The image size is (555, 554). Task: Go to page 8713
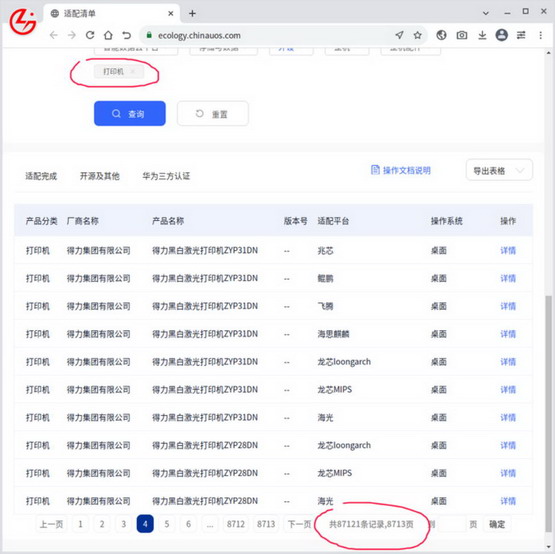coord(266,524)
